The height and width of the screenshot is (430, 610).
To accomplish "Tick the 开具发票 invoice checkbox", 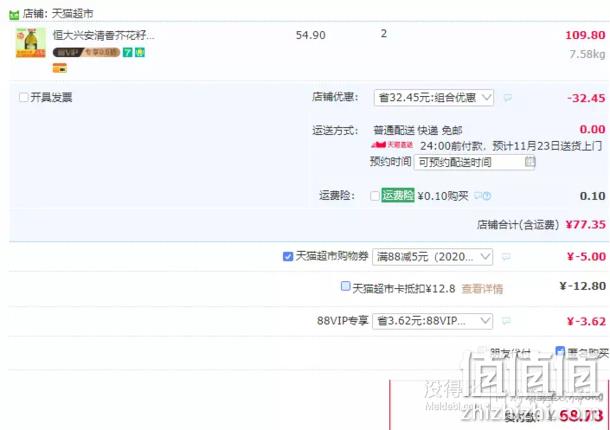I will click(x=24, y=97).
